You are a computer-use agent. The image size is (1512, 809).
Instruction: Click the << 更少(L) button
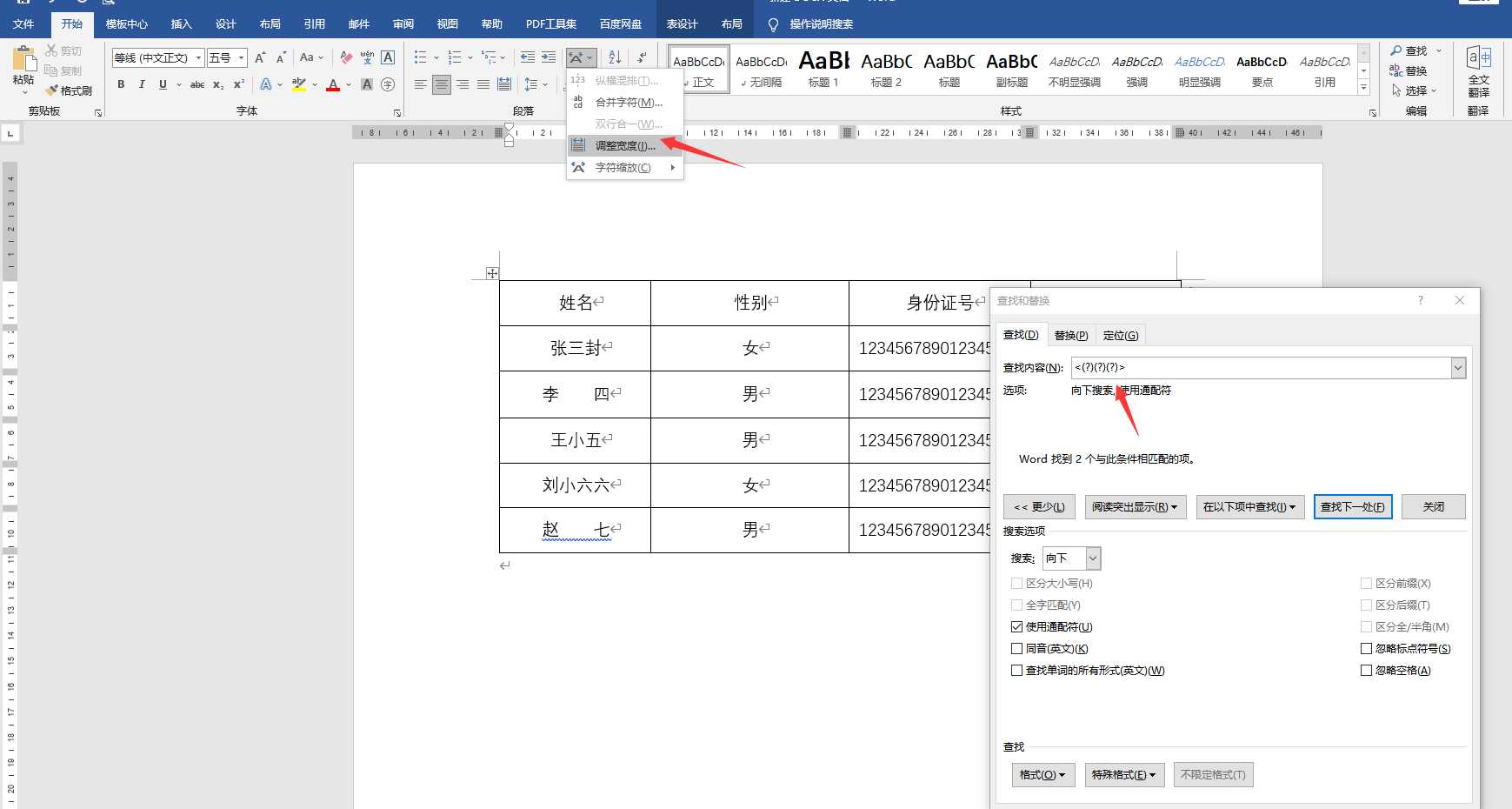coord(1039,506)
